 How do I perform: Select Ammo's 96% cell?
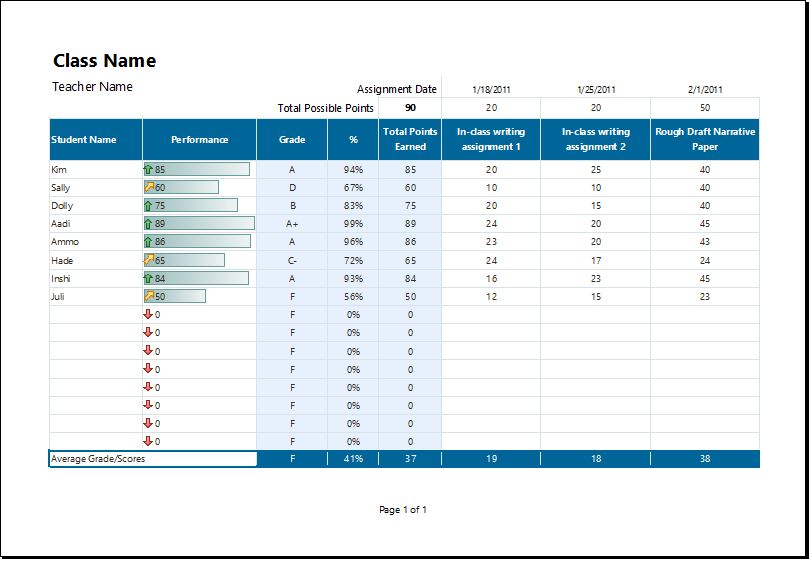pos(353,242)
